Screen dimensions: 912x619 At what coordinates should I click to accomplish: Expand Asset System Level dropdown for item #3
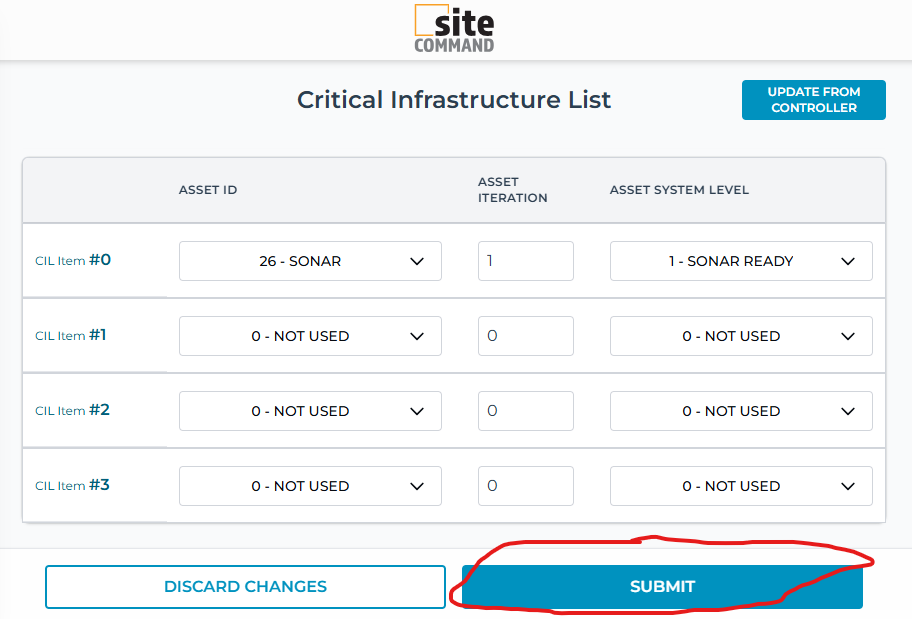741,486
